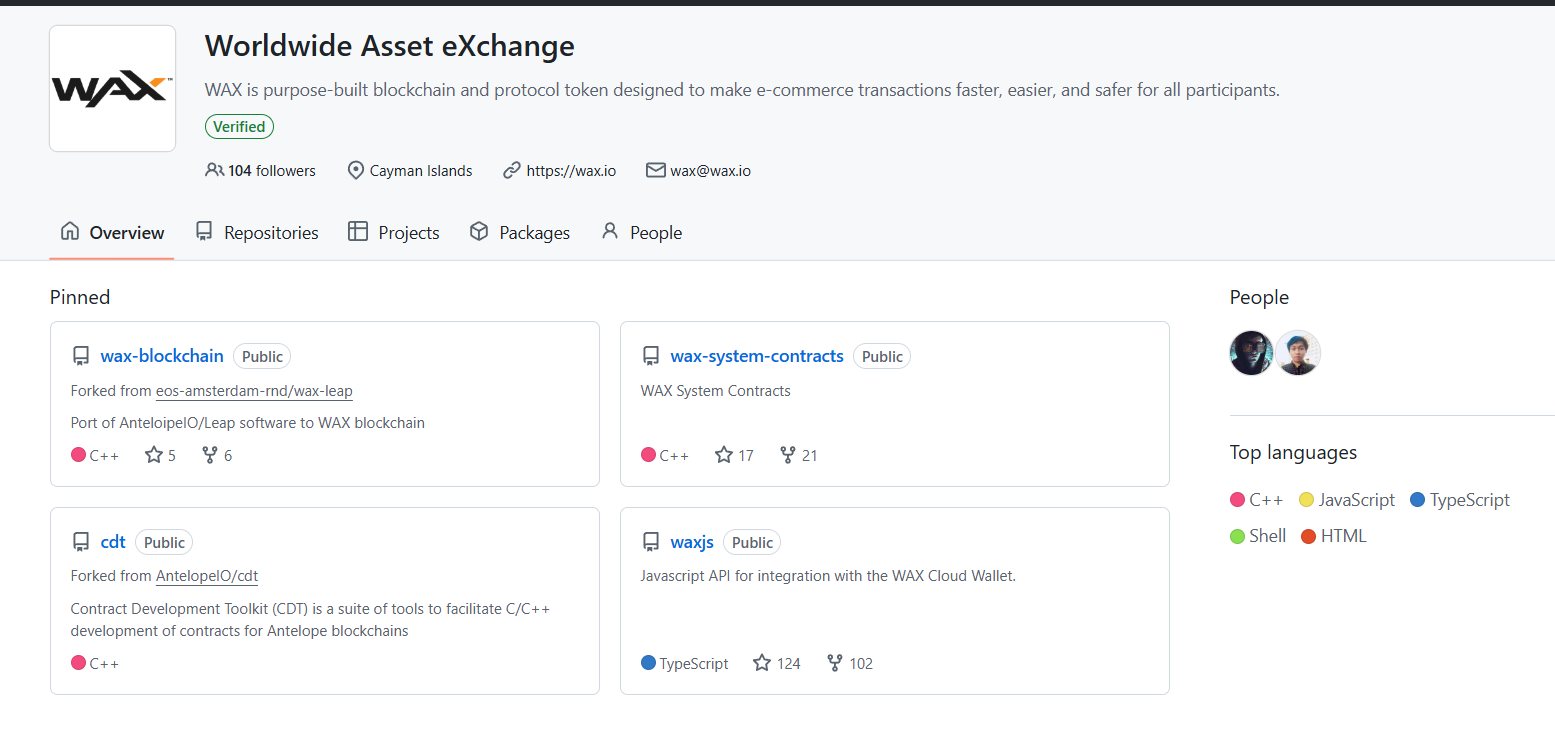
Task: Click the wax-blockchain port description text
Action: (x=248, y=423)
